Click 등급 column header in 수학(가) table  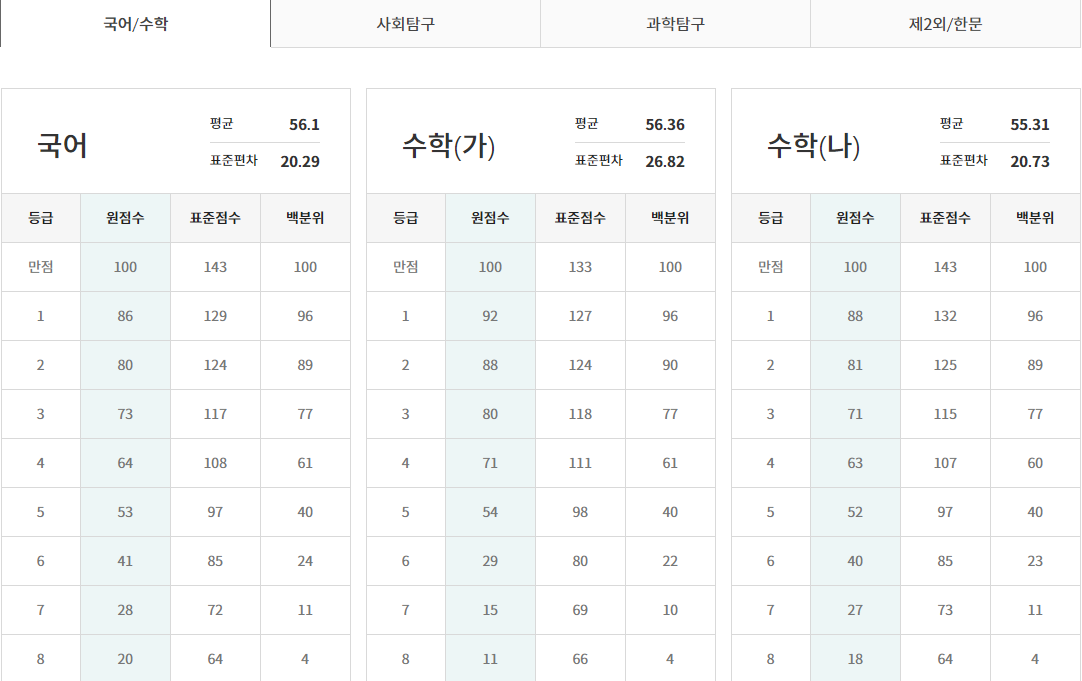click(405, 218)
